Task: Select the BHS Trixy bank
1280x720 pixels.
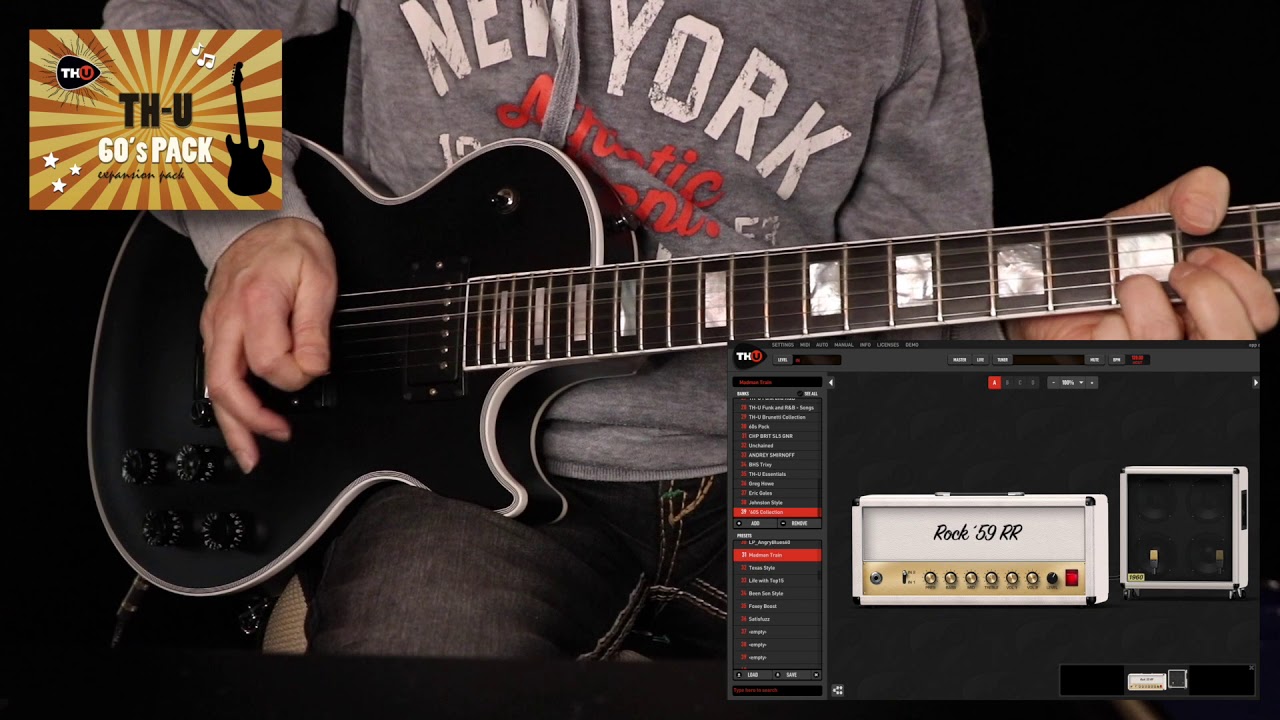Action: tap(777, 465)
